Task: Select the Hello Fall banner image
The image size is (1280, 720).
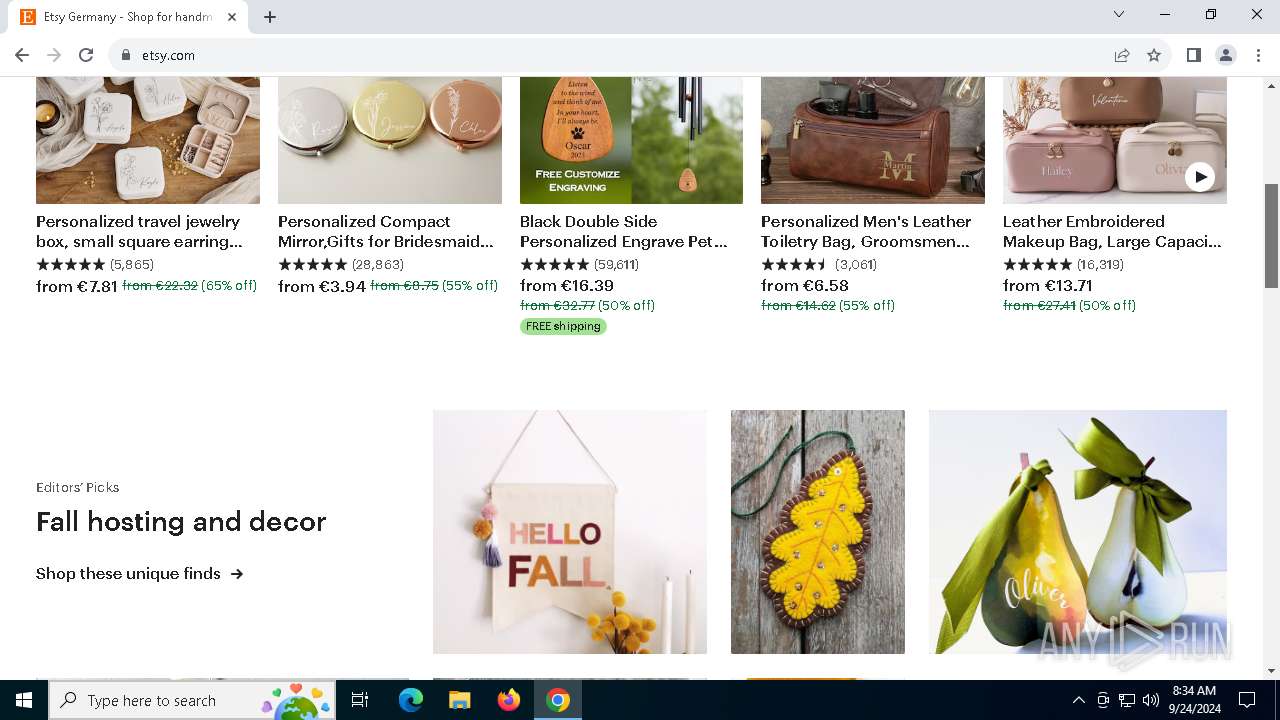Action: coord(570,532)
